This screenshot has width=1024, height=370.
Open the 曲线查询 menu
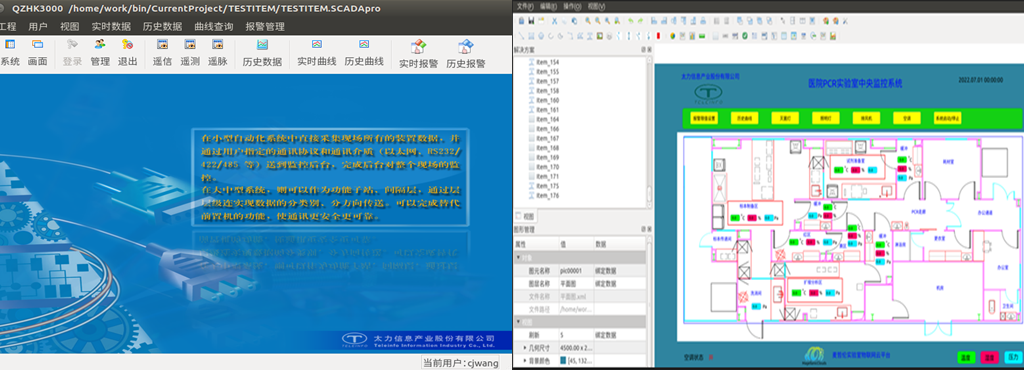(214, 27)
